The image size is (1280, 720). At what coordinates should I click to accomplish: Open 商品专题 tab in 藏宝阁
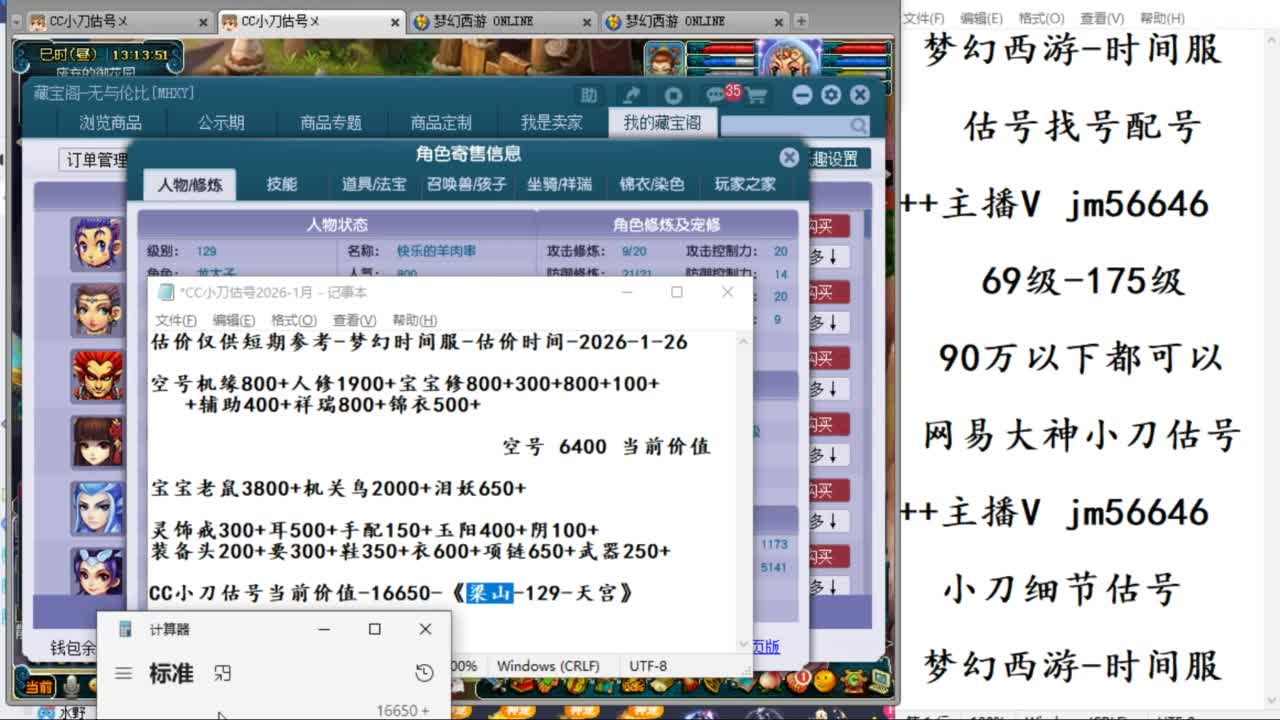(331, 123)
